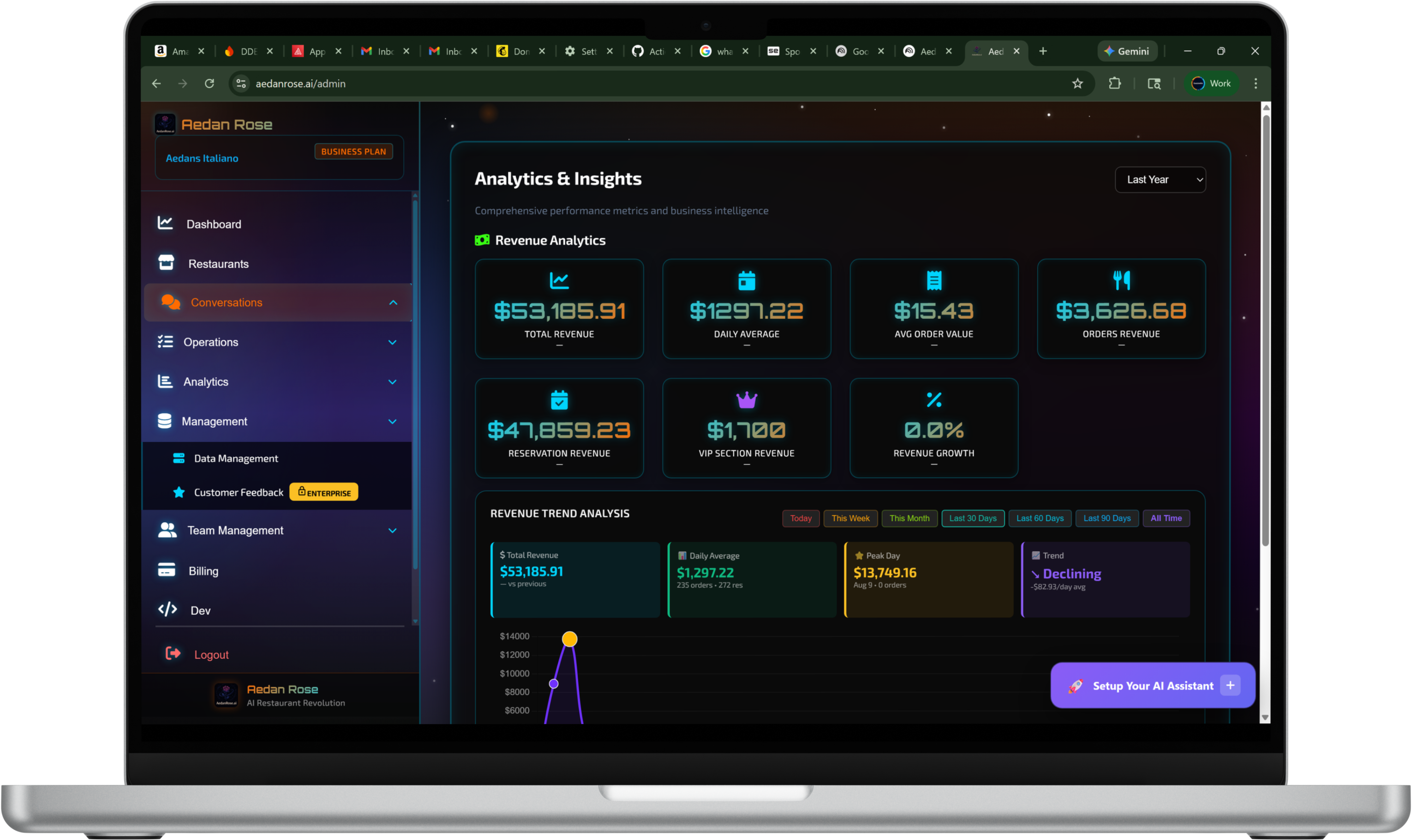Viewport: 1412px width, 840px height.
Task: Bookmark page with the star icon
Action: pos(1077,84)
